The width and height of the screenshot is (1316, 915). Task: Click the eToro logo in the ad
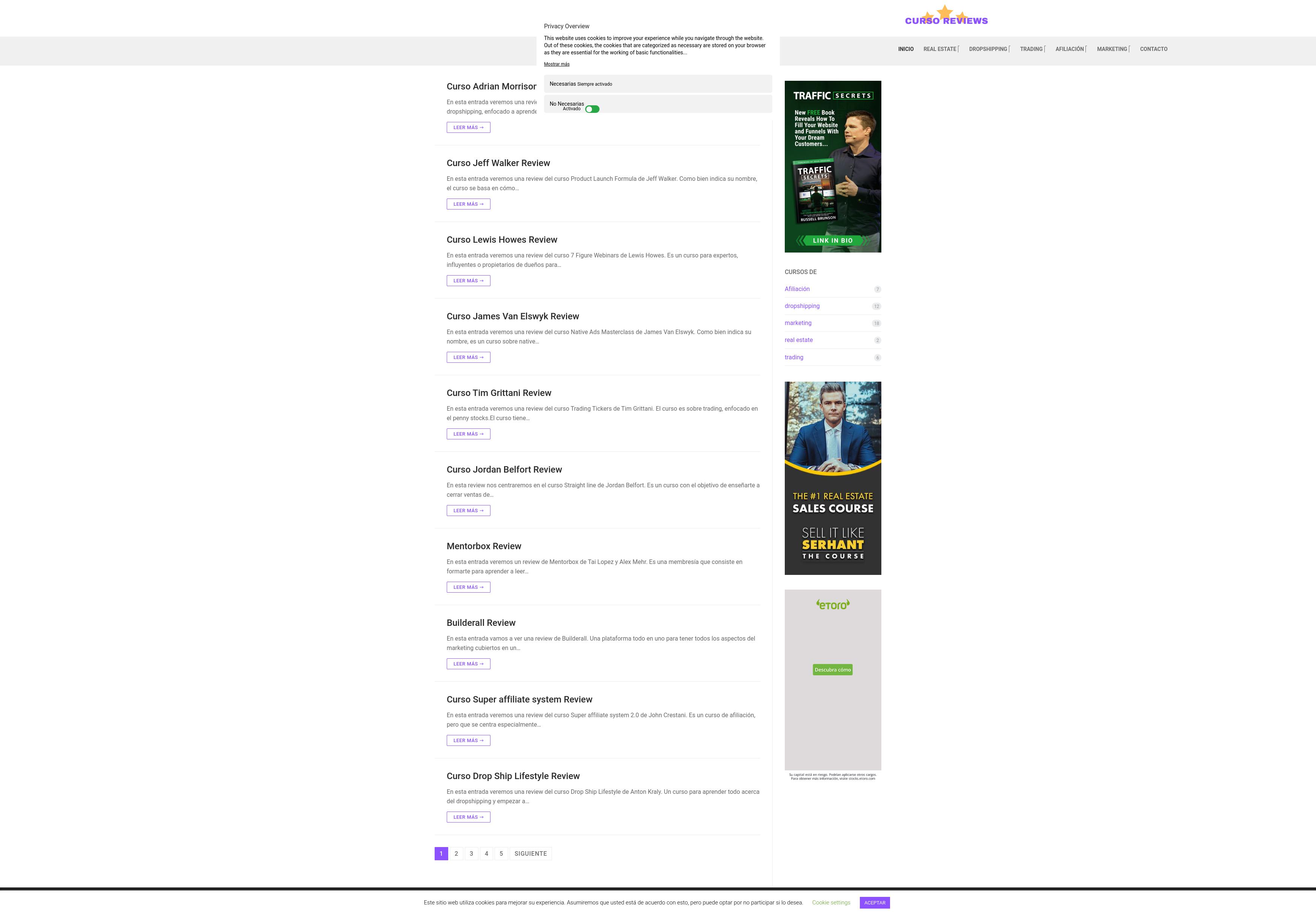832,604
